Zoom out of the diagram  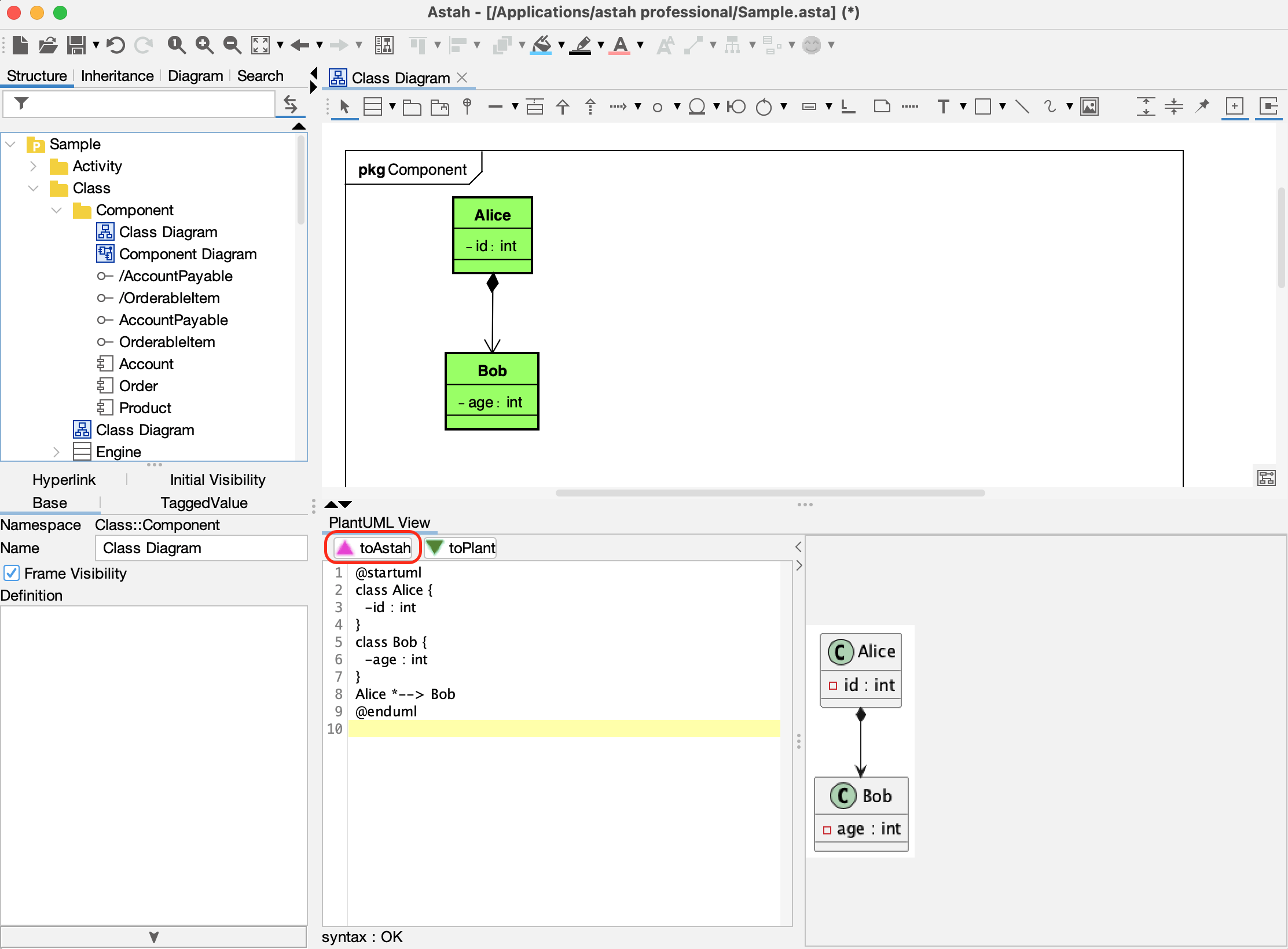click(x=232, y=45)
